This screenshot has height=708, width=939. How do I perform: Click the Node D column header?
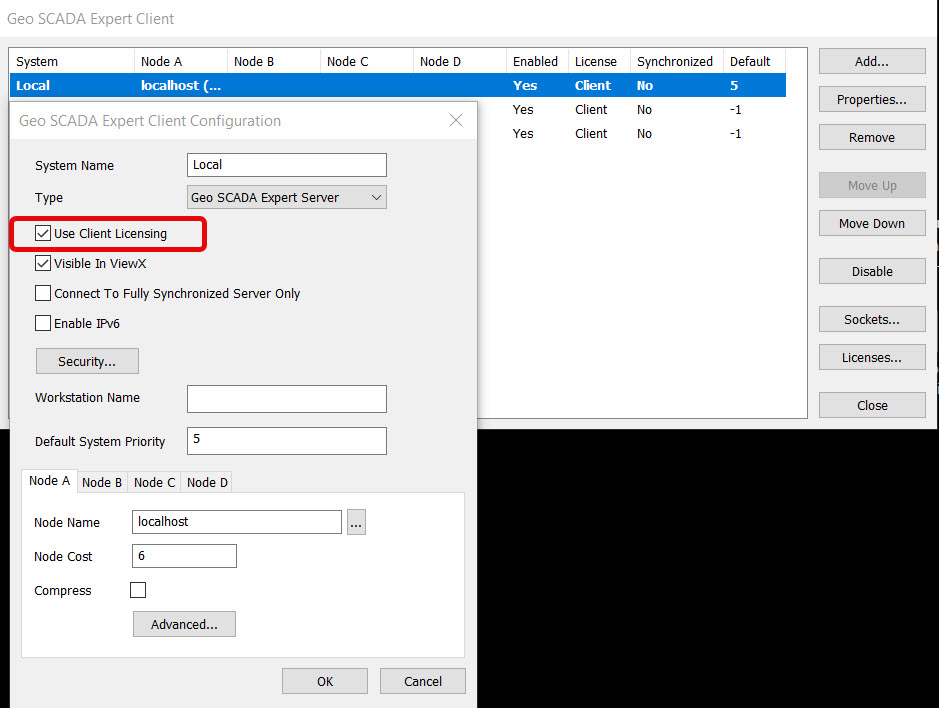(460, 61)
